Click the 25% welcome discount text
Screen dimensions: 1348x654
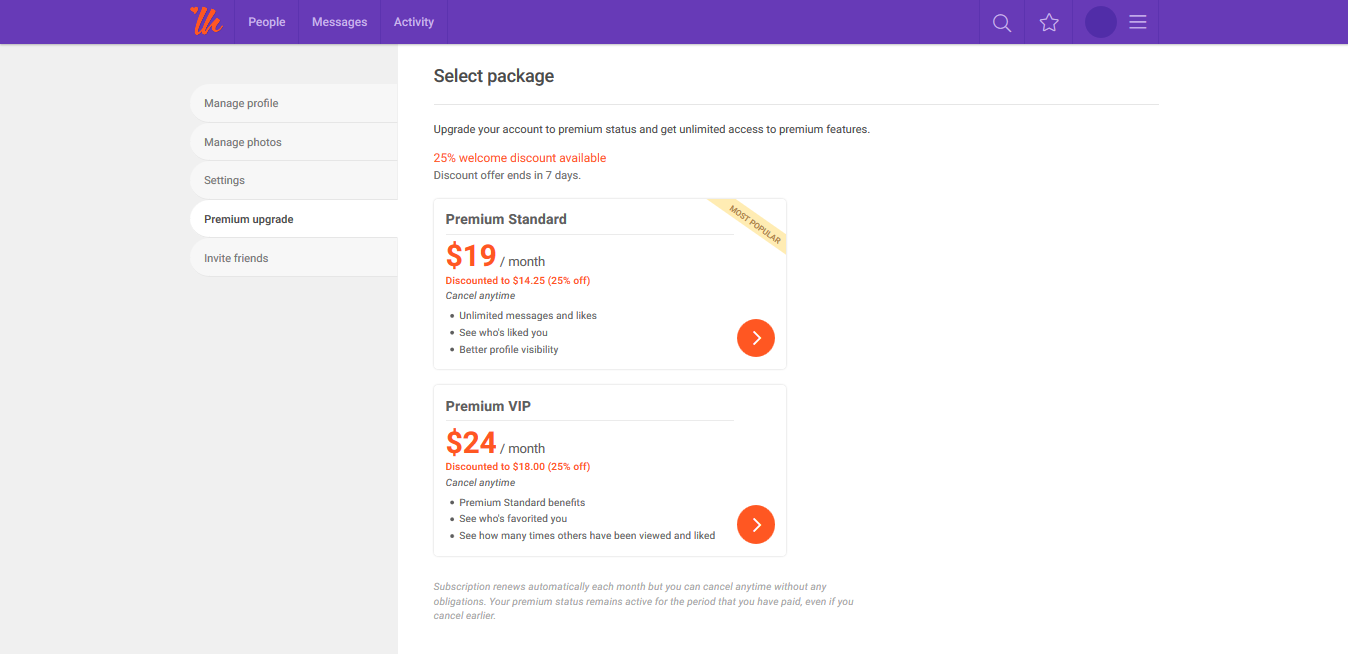click(x=519, y=158)
